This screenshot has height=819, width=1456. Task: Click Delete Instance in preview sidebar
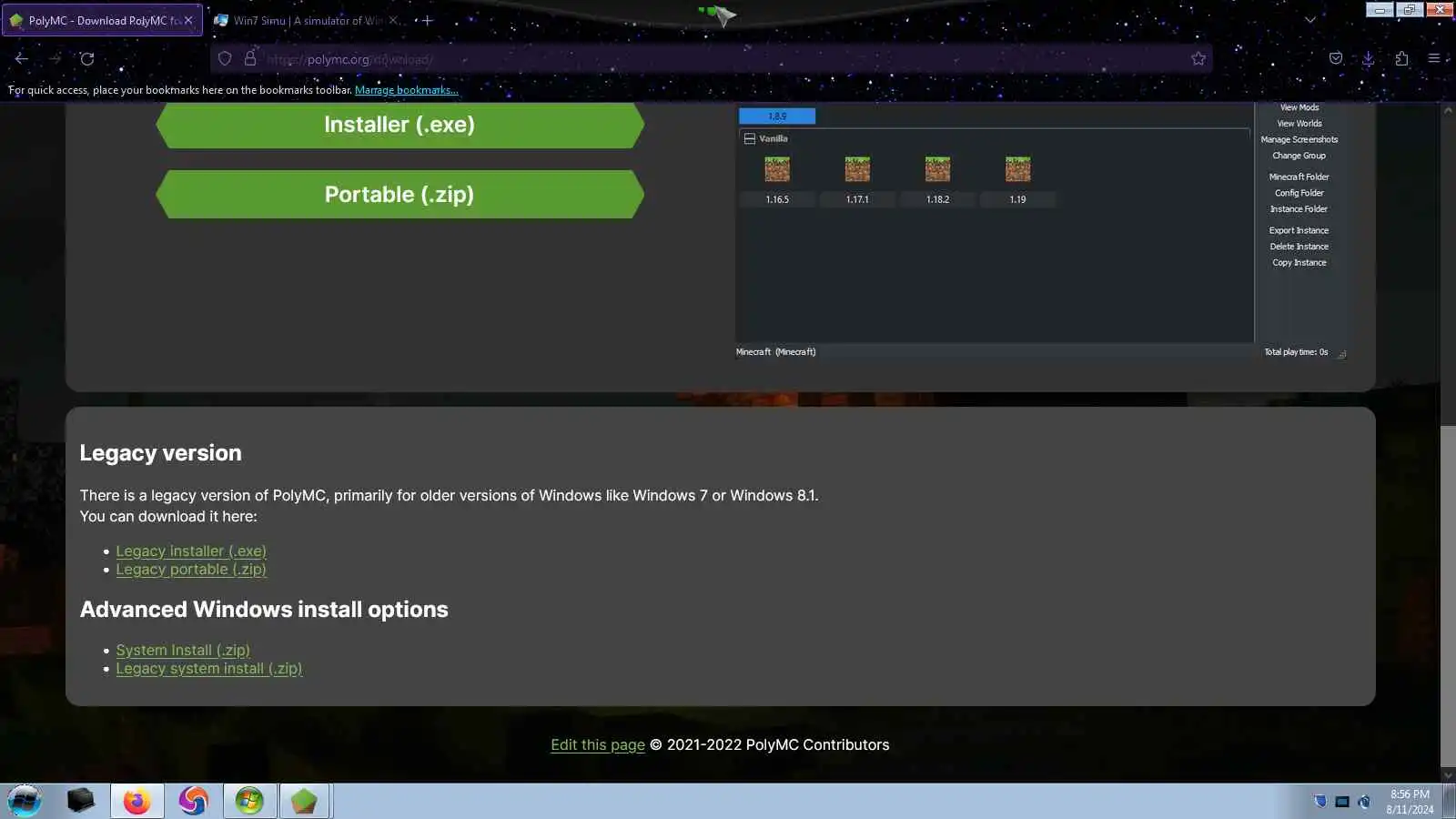1299,247
